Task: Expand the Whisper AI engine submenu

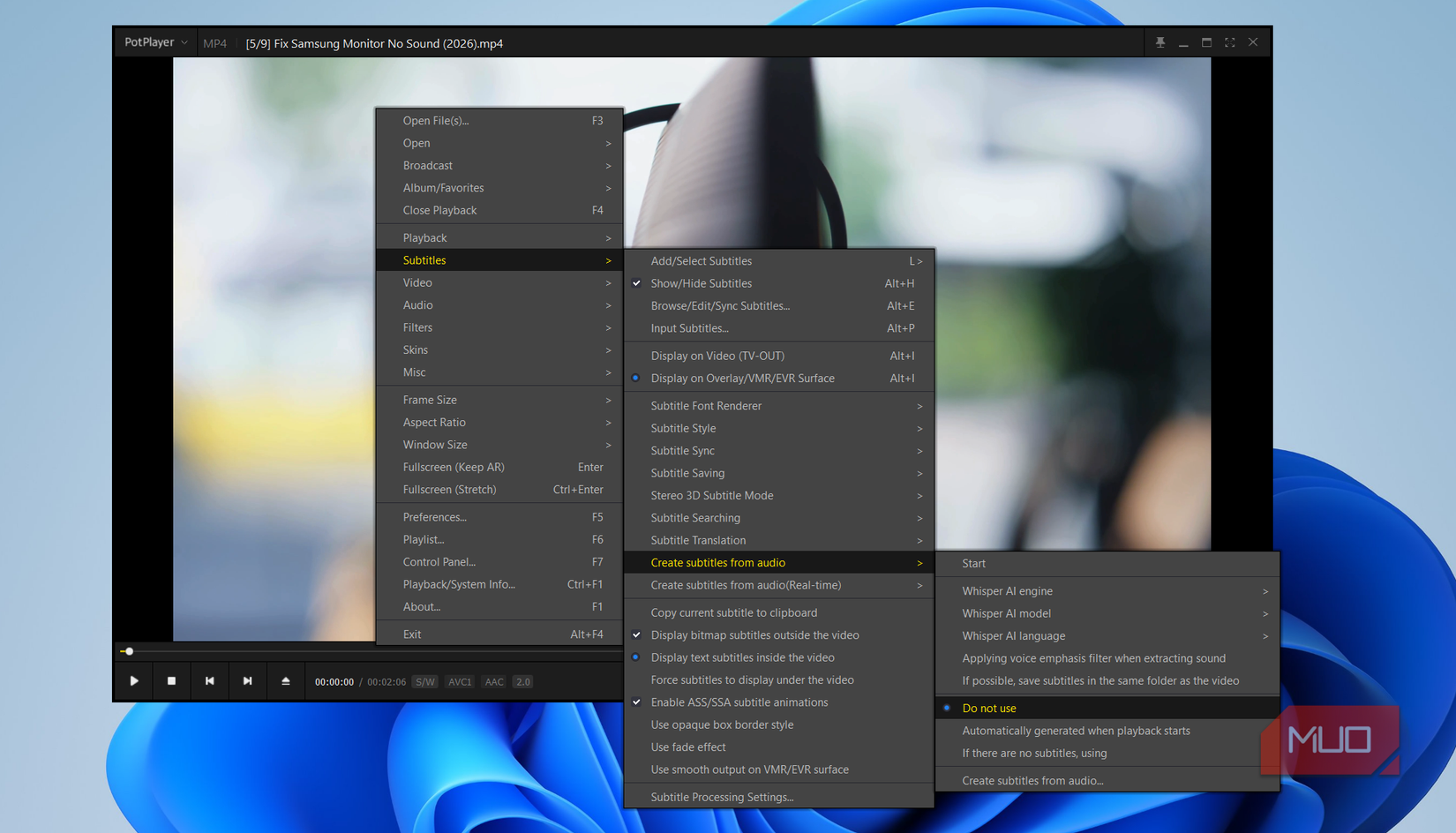Action: click(x=1006, y=590)
